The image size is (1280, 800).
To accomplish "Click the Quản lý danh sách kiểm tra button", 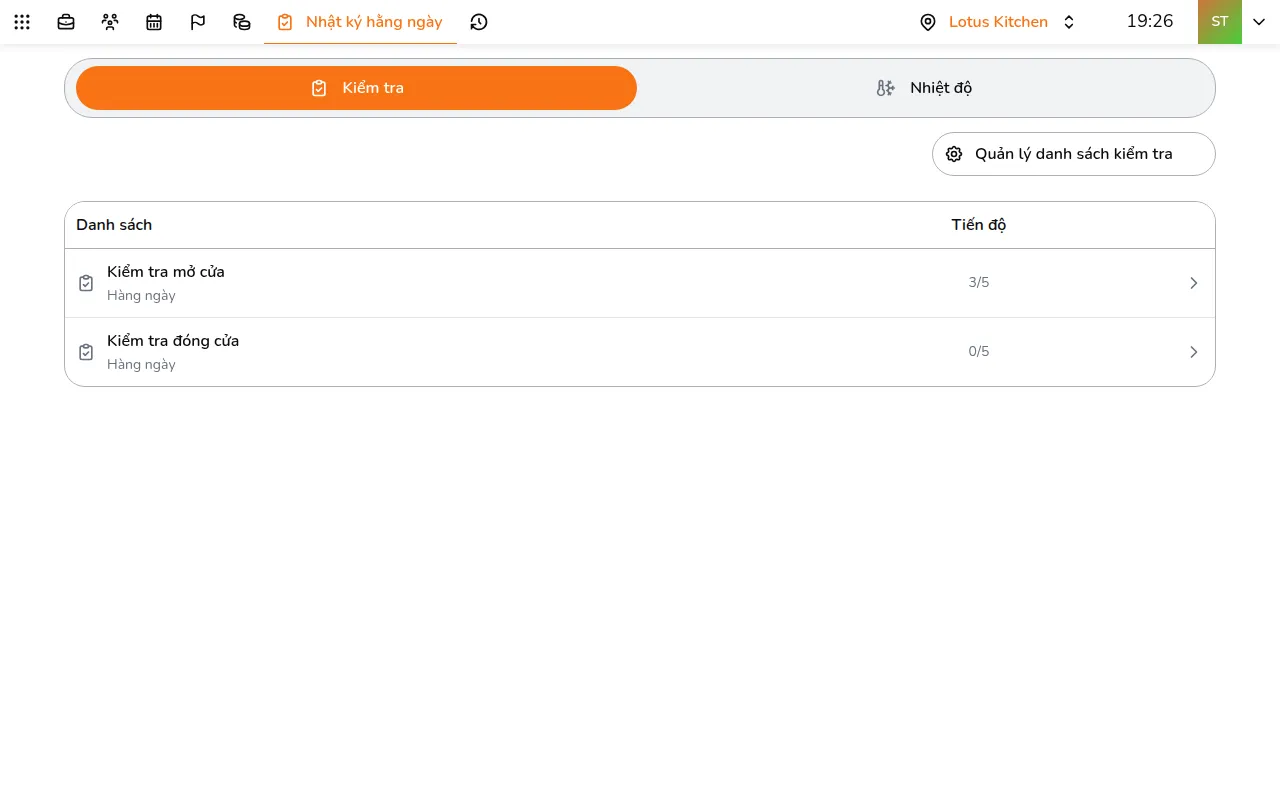I will coord(1074,154).
